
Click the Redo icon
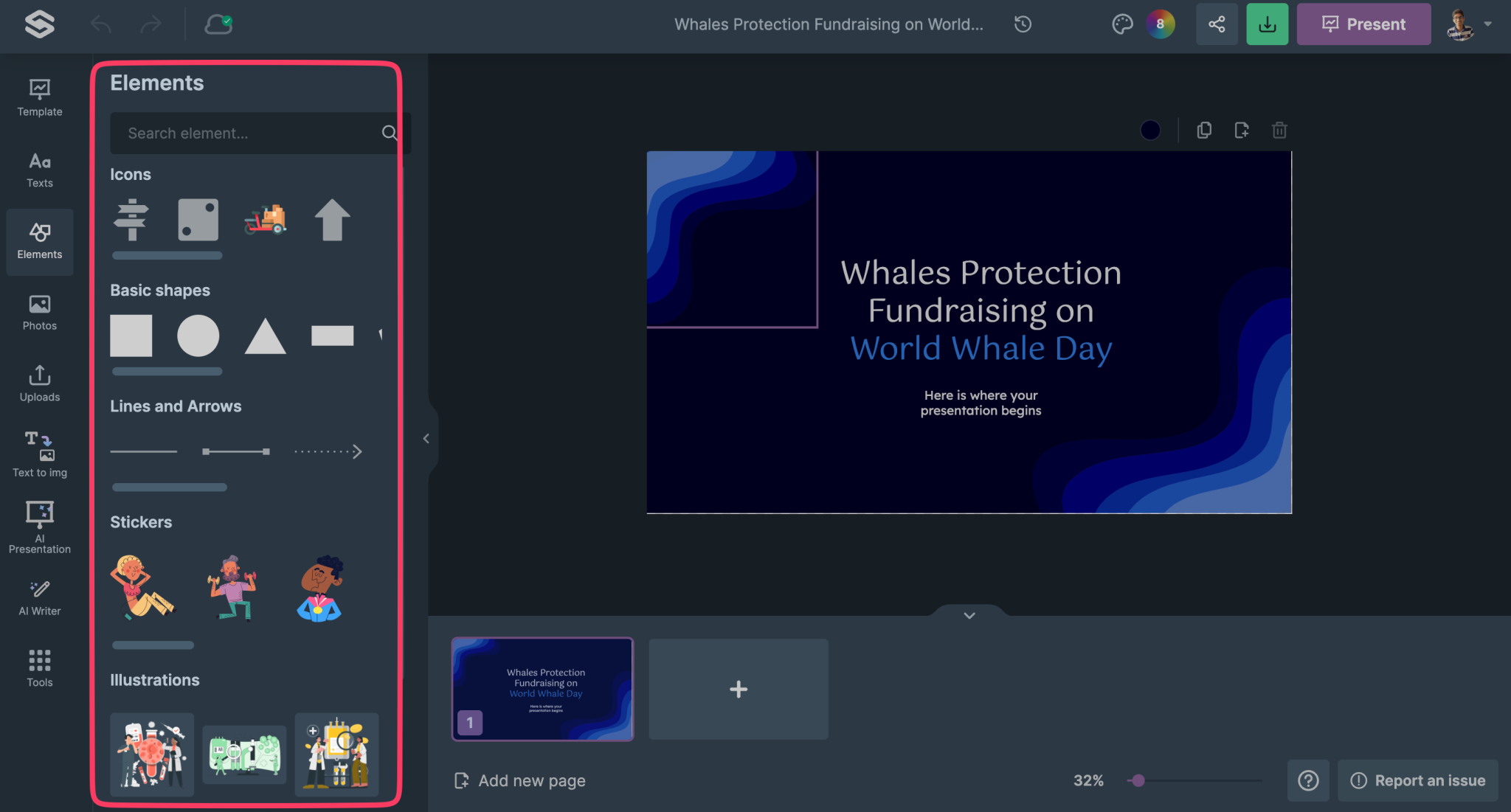click(x=151, y=24)
